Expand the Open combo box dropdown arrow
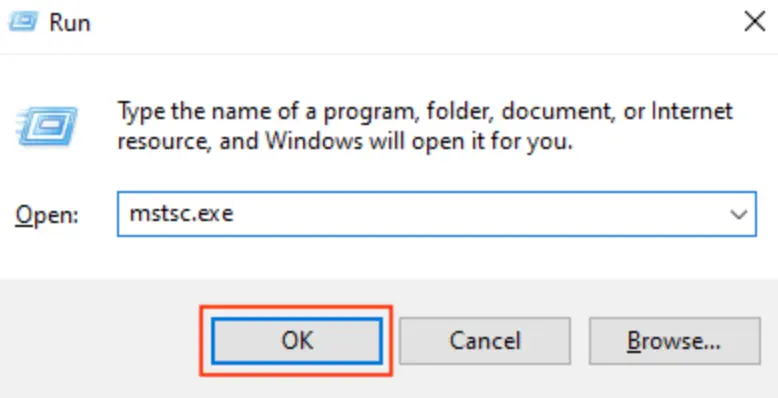 (x=738, y=214)
